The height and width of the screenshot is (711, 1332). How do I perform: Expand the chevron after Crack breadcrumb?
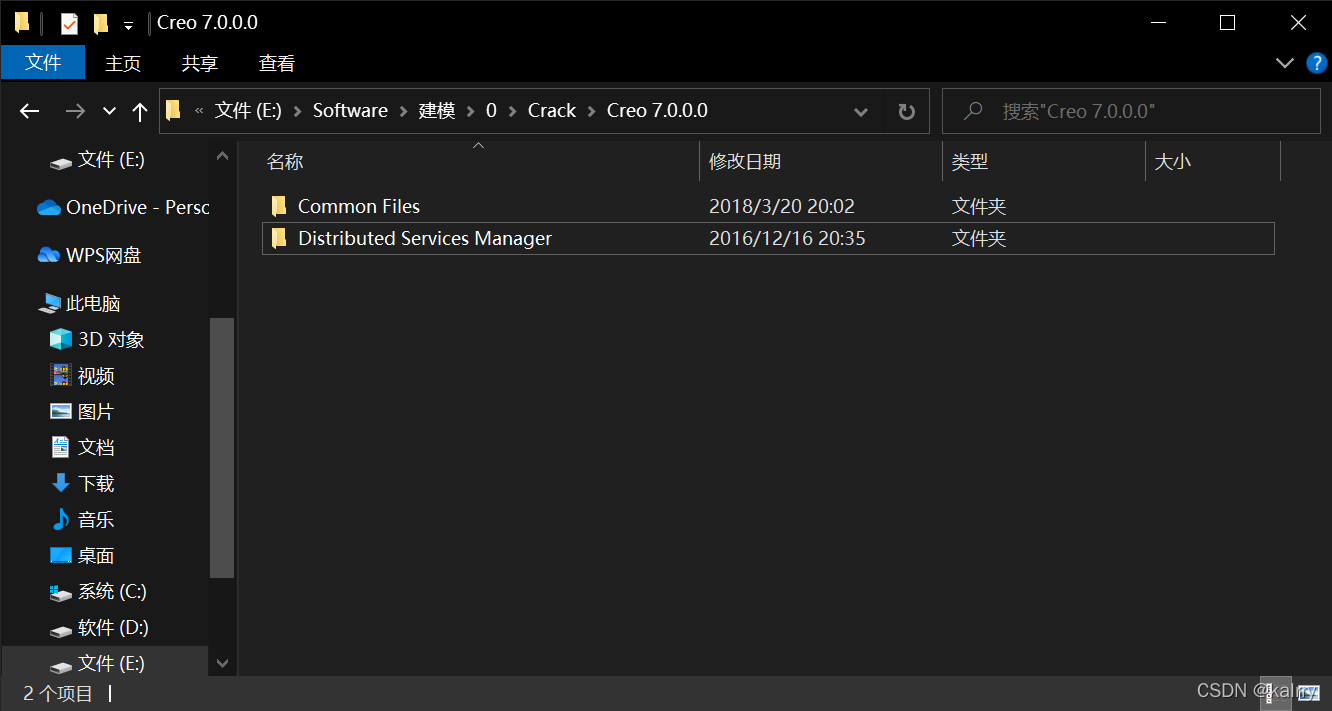tap(592, 111)
